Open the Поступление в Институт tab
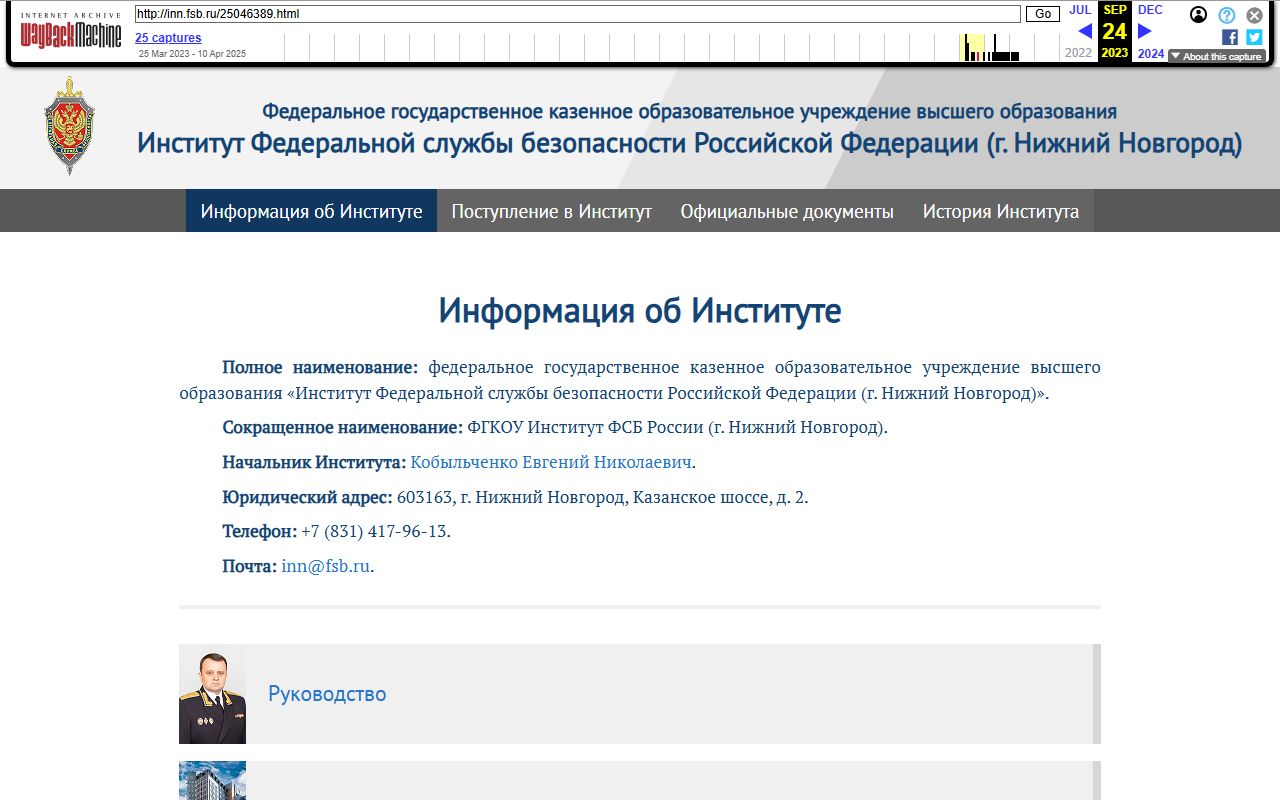Viewport: 1280px width, 800px height. [x=551, y=211]
